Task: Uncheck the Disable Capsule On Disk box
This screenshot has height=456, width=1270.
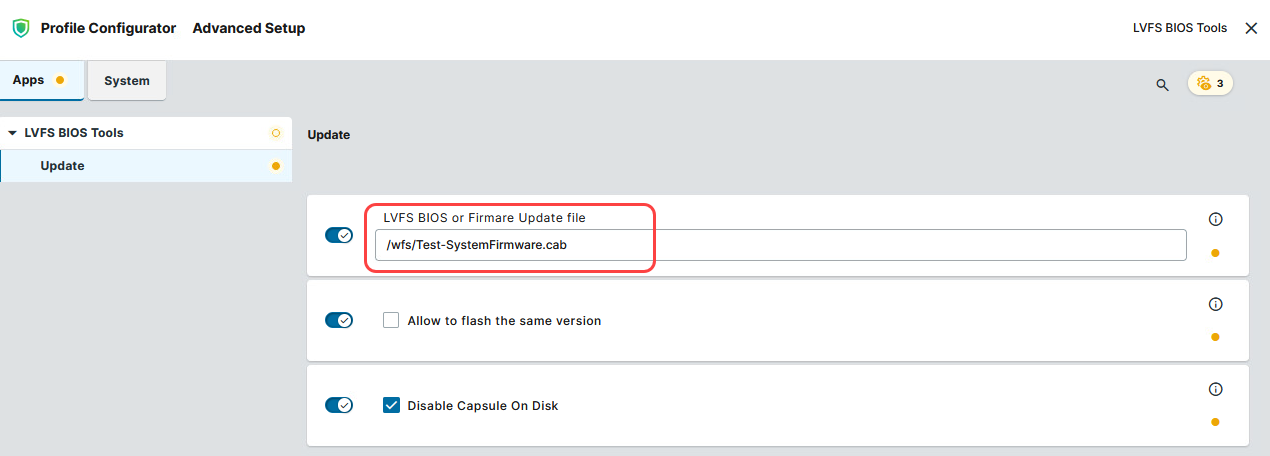Action: (x=392, y=406)
